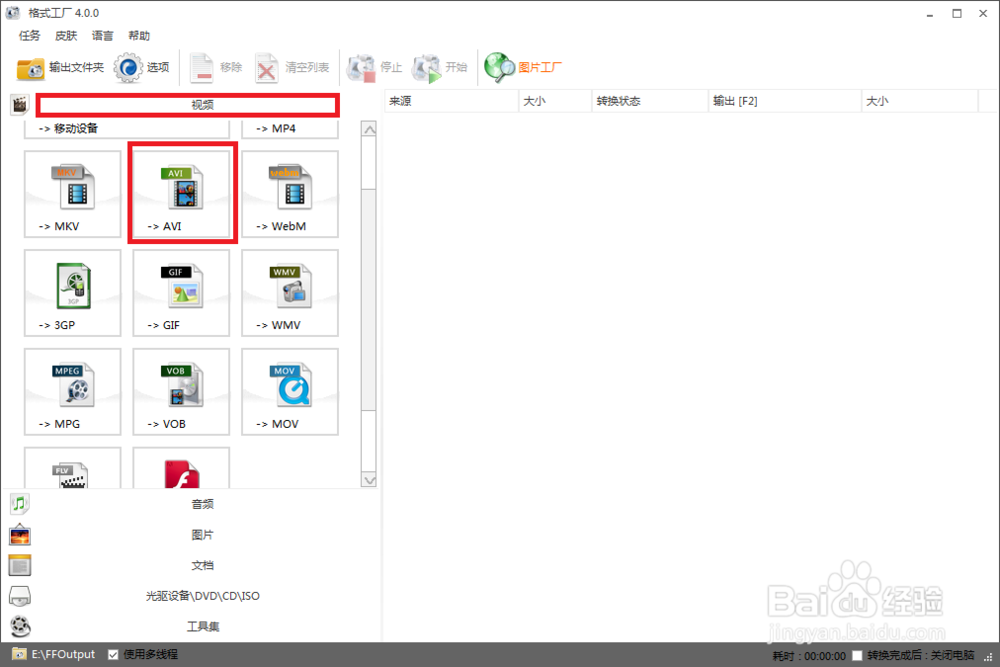1000x667 pixels.
Task: Click the format list scroll down arrow
Action: coord(369,480)
